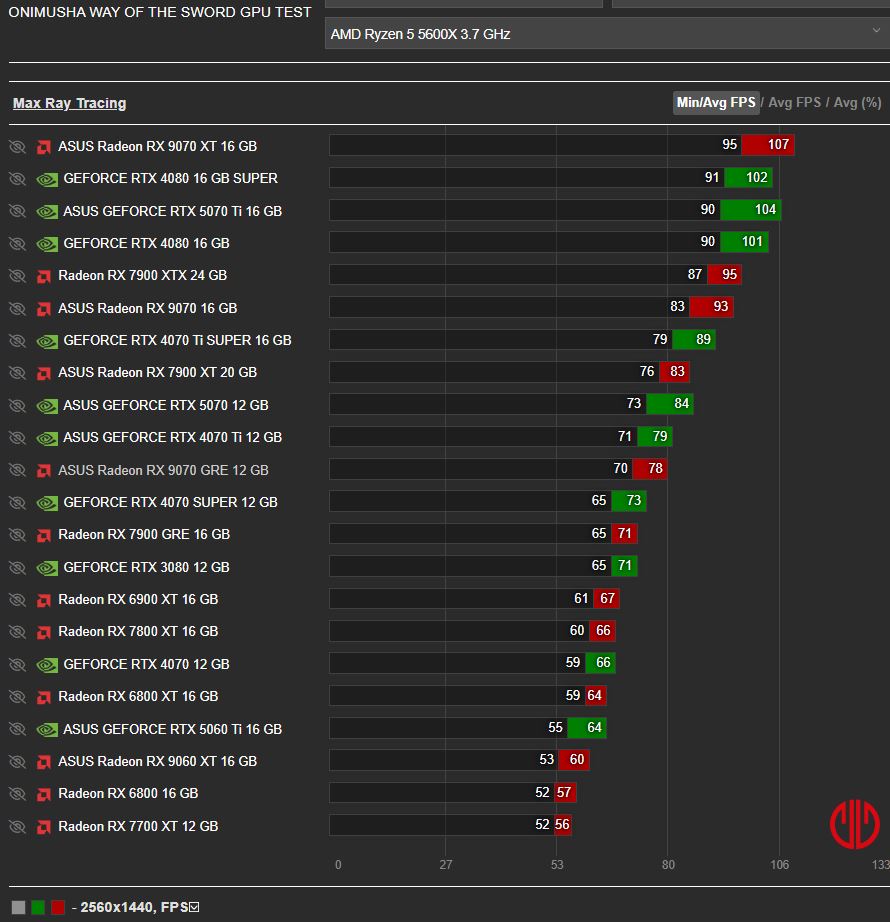Click AMD logo beside Radeon RX 7900 XTX
This screenshot has height=922, width=890.
click(44, 276)
